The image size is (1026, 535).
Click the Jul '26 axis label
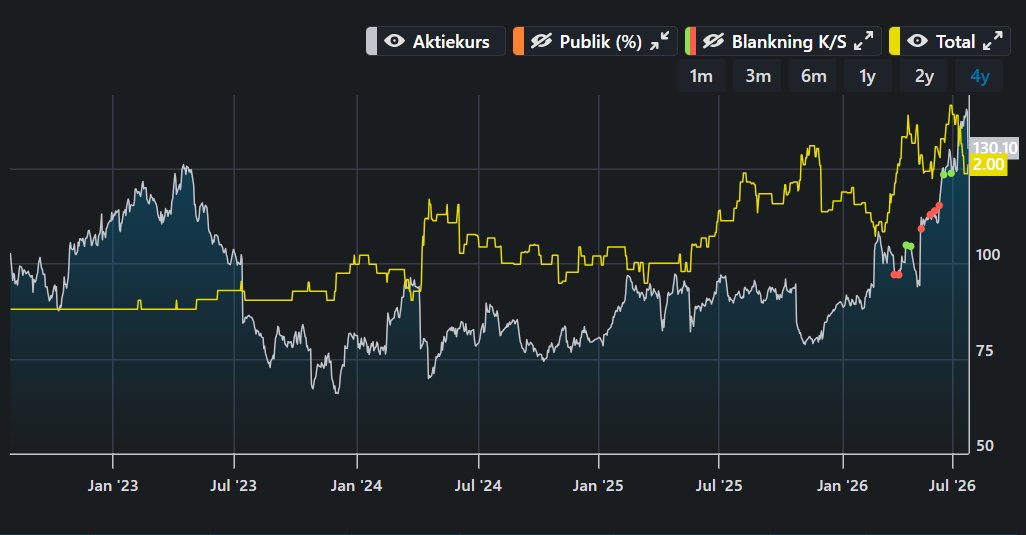coord(952,486)
